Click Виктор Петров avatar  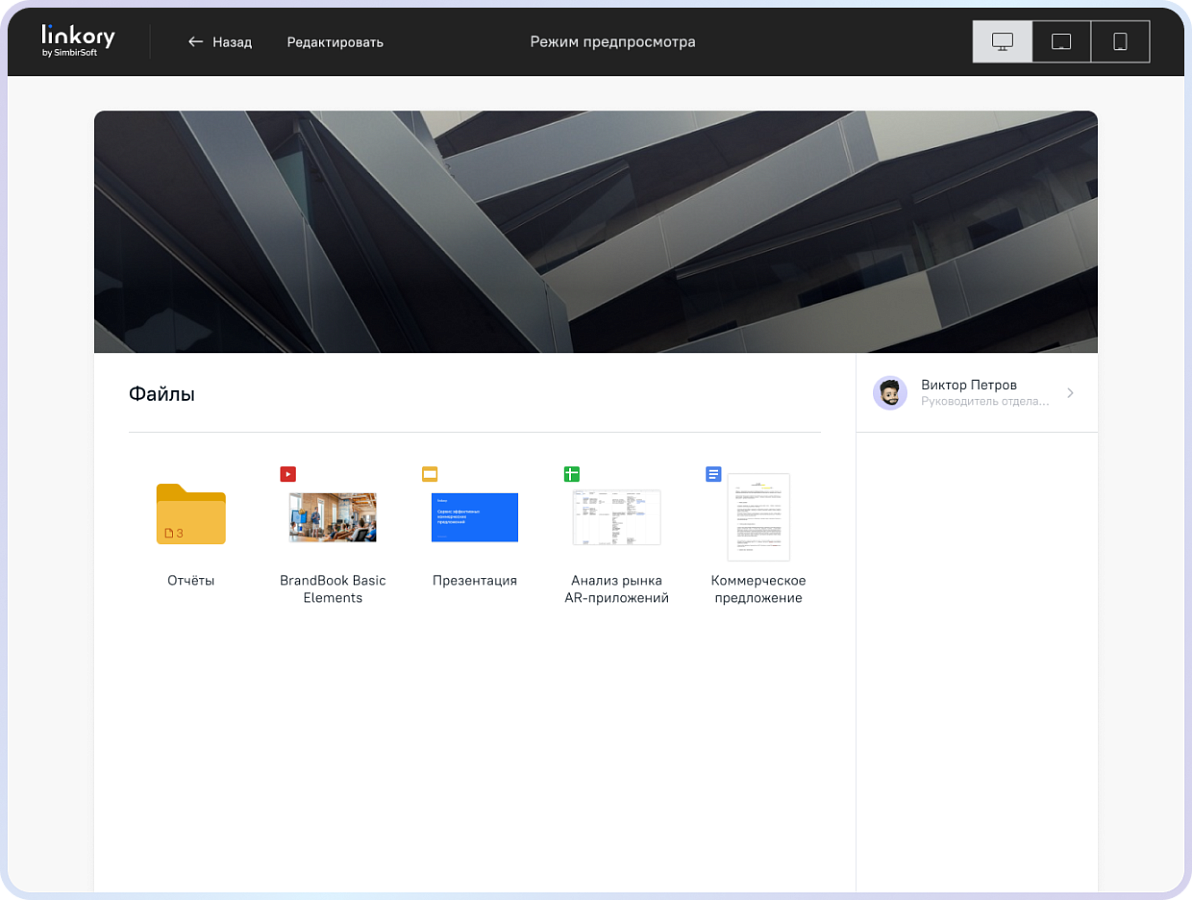pyautogui.click(x=890, y=393)
